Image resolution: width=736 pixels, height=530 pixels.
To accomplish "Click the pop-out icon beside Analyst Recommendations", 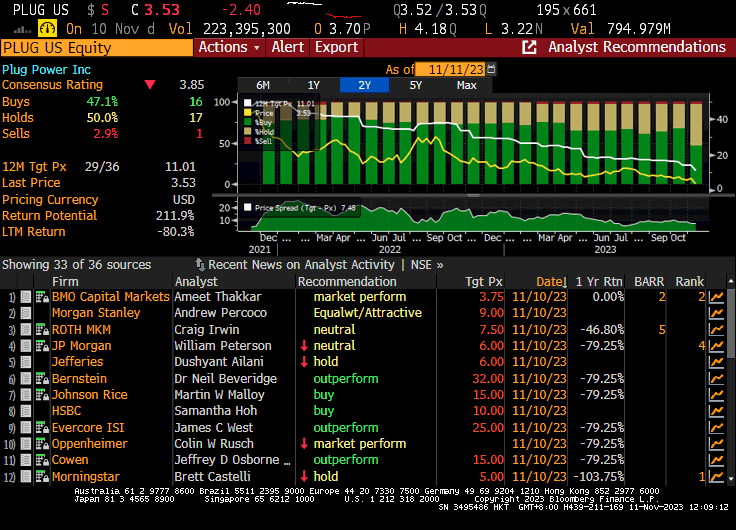I will pyautogui.click(x=529, y=47).
